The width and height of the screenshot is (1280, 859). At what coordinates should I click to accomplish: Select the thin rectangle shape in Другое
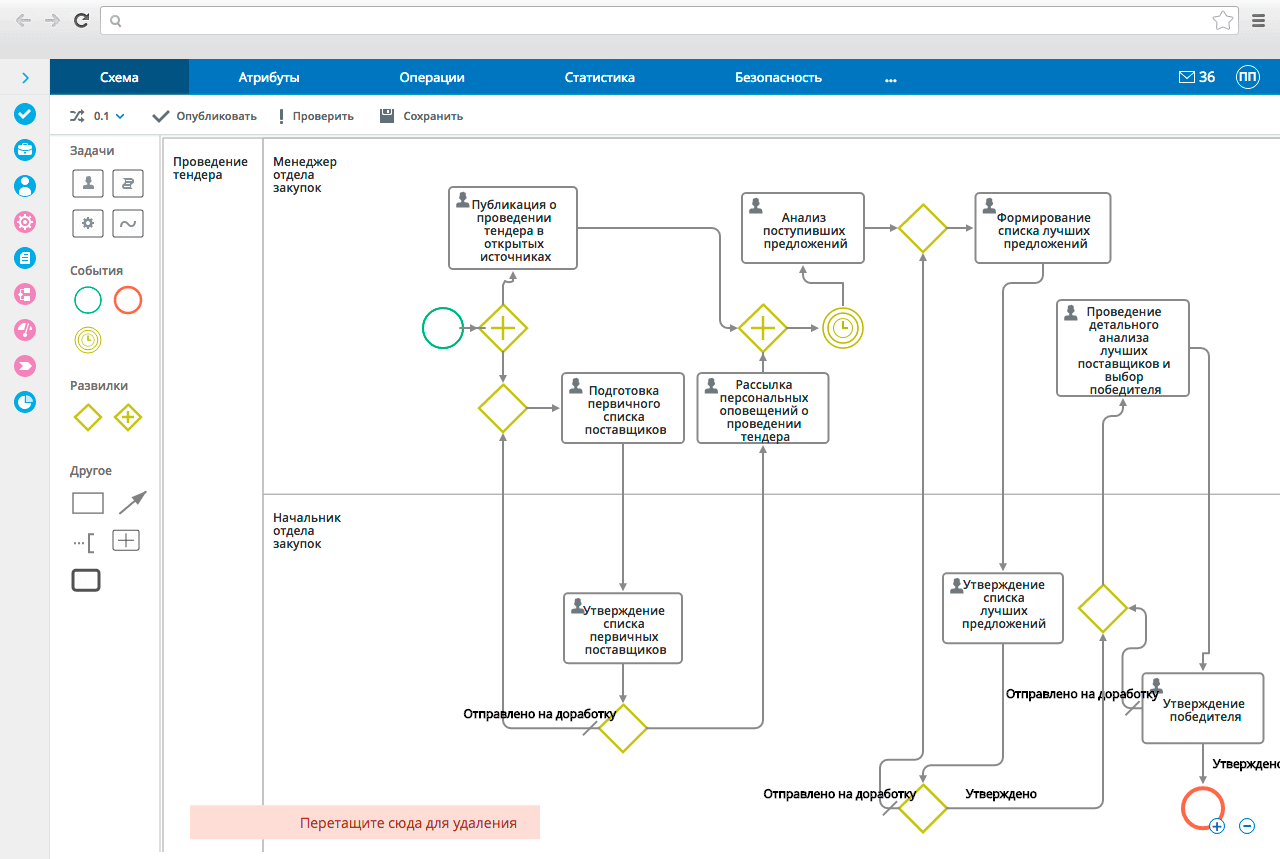tap(88, 502)
